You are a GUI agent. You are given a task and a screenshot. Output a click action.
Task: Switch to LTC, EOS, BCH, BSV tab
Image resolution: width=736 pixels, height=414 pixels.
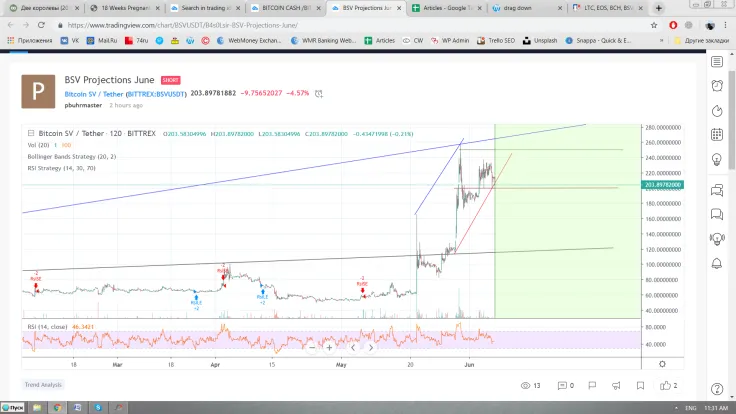pos(607,8)
